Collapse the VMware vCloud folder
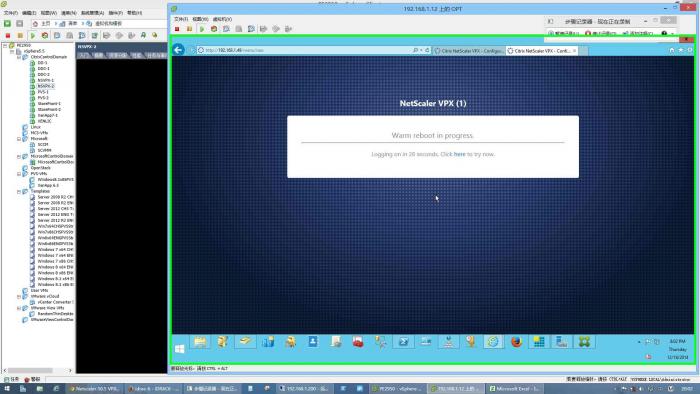The width and height of the screenshot is (700, 394). (x=19, y=296)
